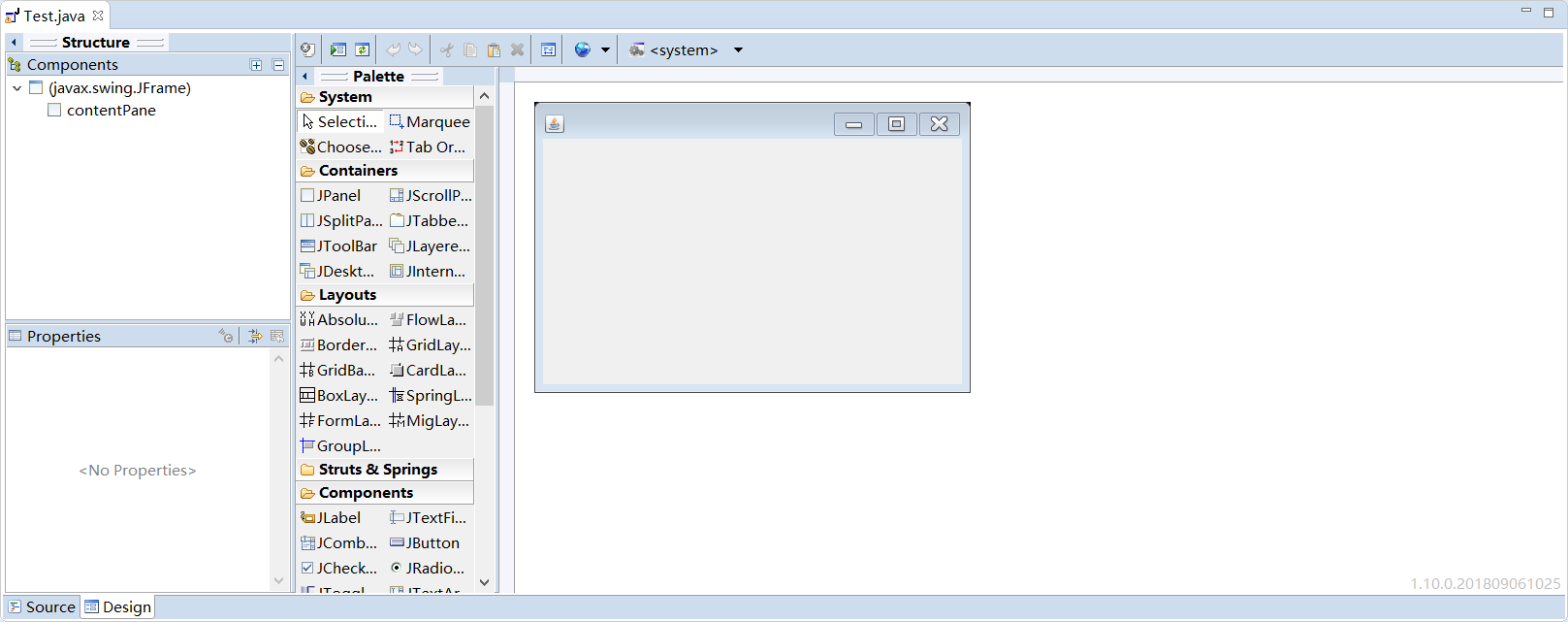Collapse the Containers palette category
The width and height of the screenshot is (1568, 622).
point(385,171)
